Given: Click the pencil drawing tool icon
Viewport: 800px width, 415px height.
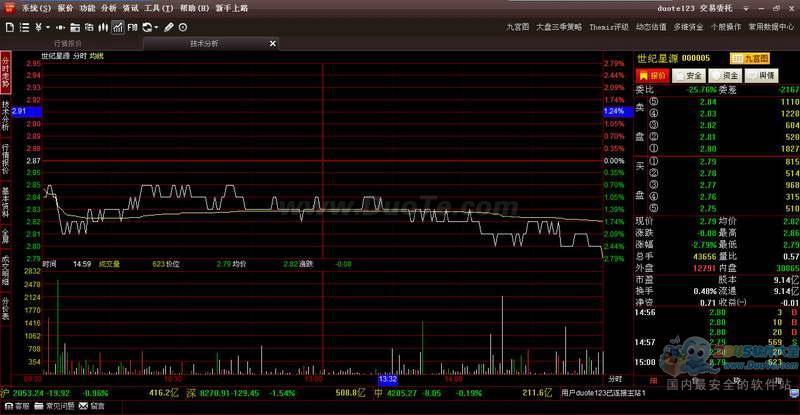Looking at the screenshot, I should [x=168, y=25].
